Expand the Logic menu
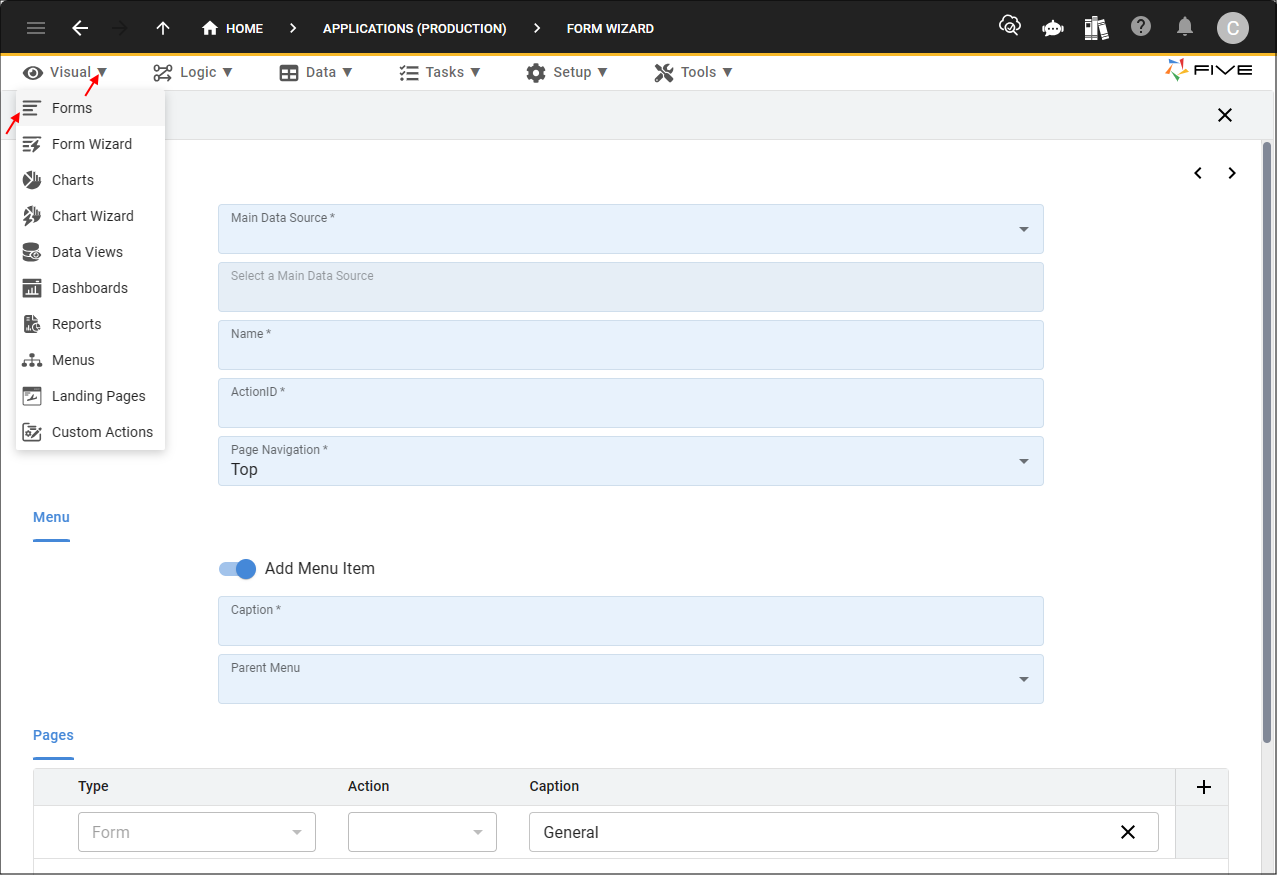The width and height of the screenshot is (1277, 875). (193, 72)
